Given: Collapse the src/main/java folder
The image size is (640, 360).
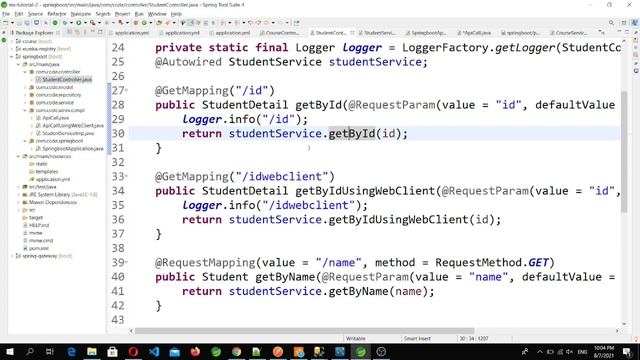Looking at the screenshot, I should point(18,64).
